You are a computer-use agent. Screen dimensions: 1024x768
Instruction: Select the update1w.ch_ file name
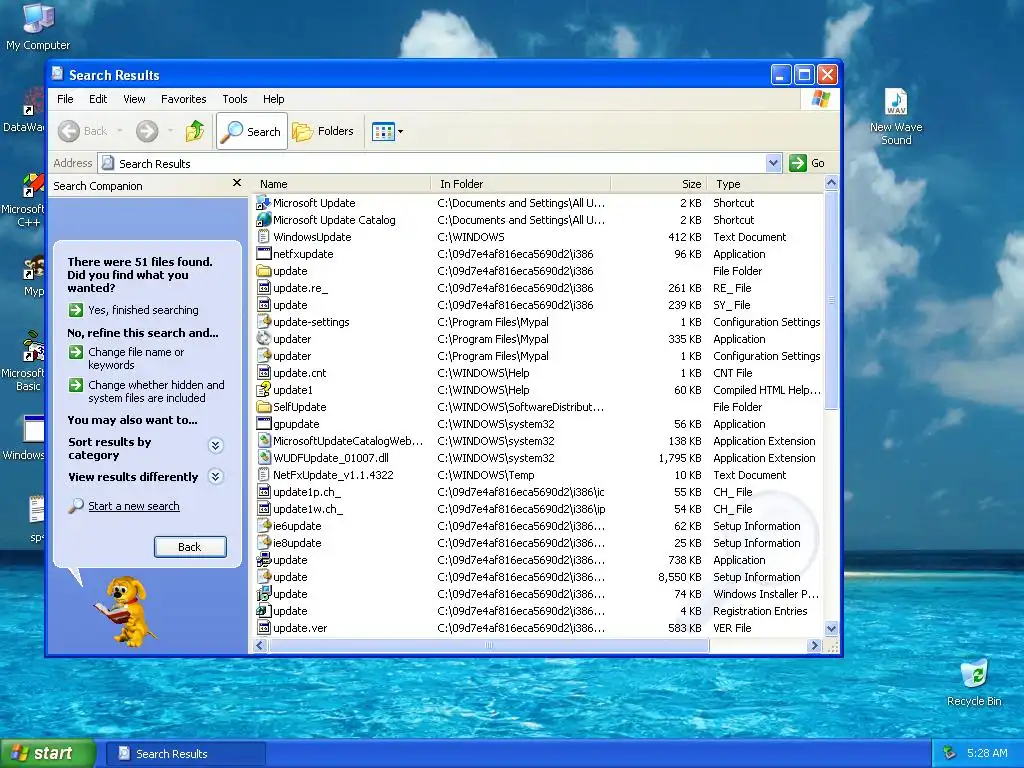tap(308, 509)
